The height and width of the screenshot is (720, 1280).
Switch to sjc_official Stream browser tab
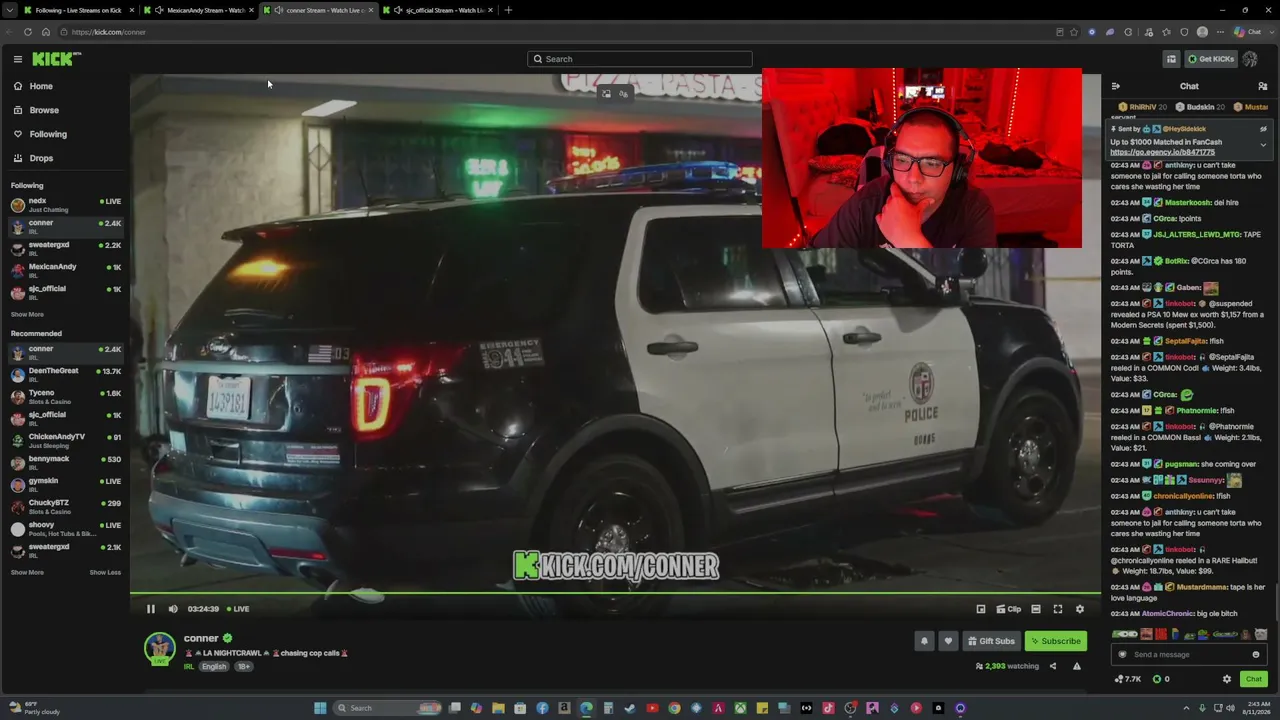438,10
